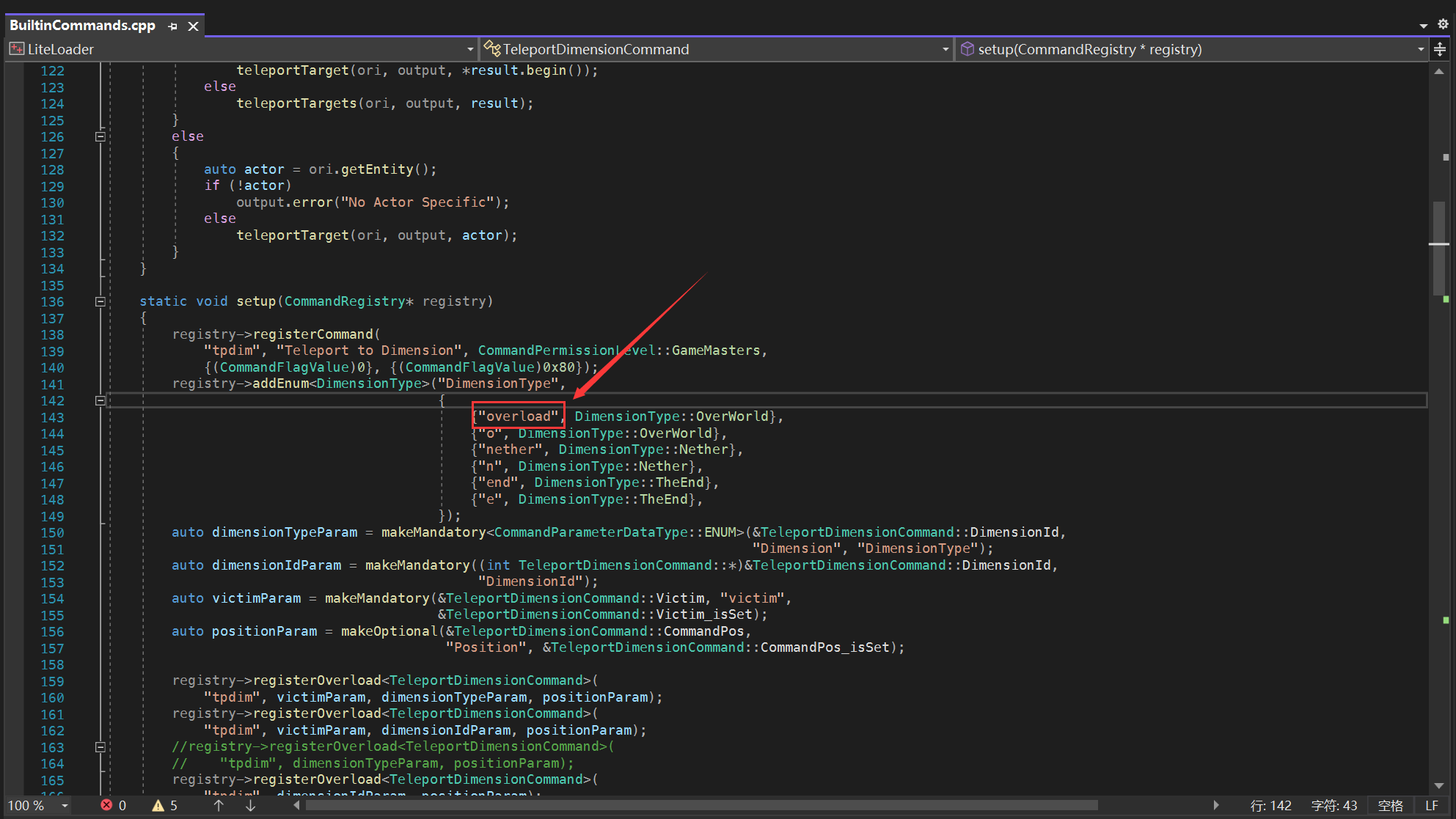Click the cube icon next to setup method
The image size is (1456, 819).
[x=968, y=49]
